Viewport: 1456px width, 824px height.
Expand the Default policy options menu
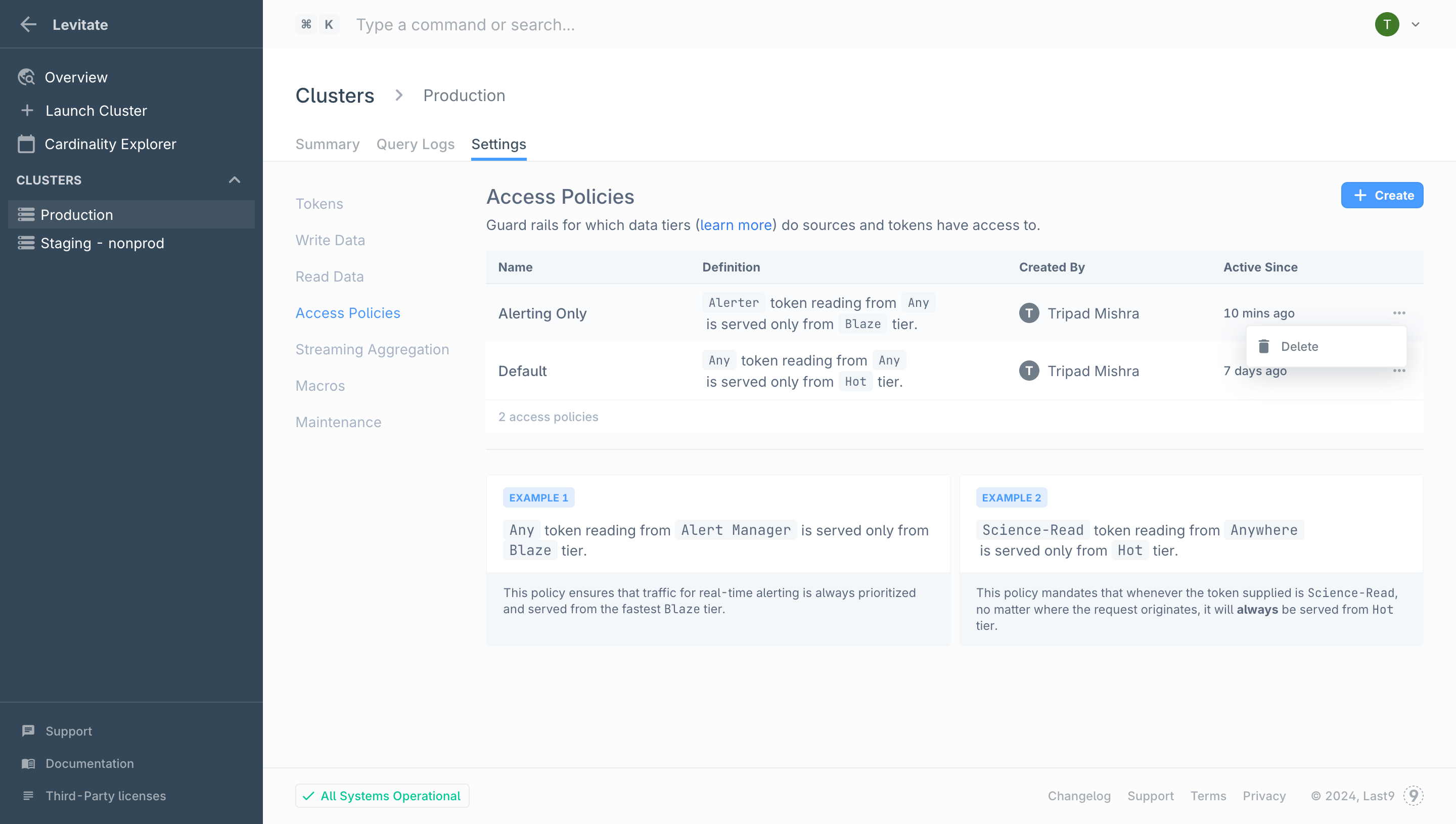pyautogui.click(x=1399, y=371)
